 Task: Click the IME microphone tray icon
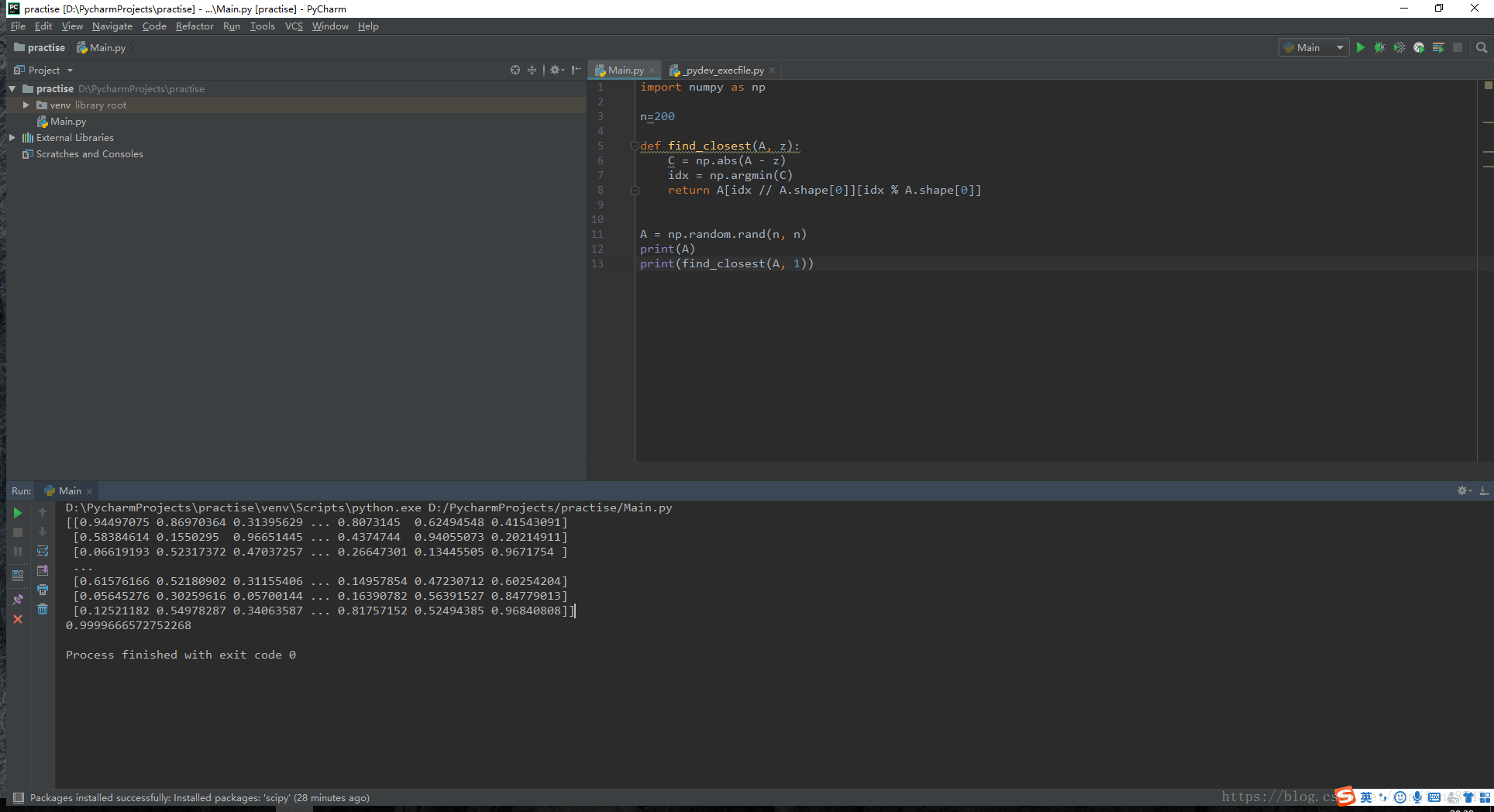click(x=1417, y=797)
